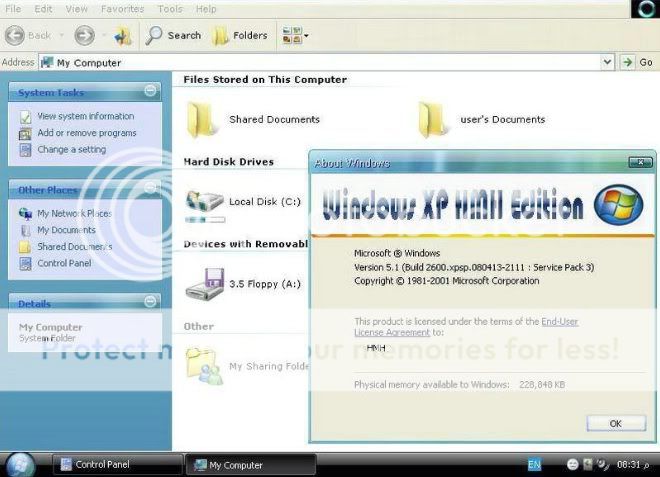The image size is (660, 477).
Task: Click the 3.5 Floppy (A:) label
Action: click(265, 284)
